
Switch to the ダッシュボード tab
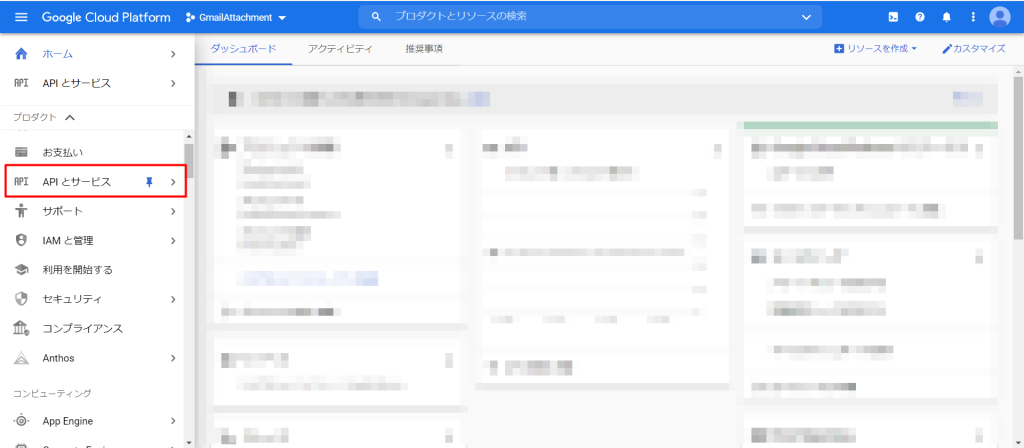[244, 48]
